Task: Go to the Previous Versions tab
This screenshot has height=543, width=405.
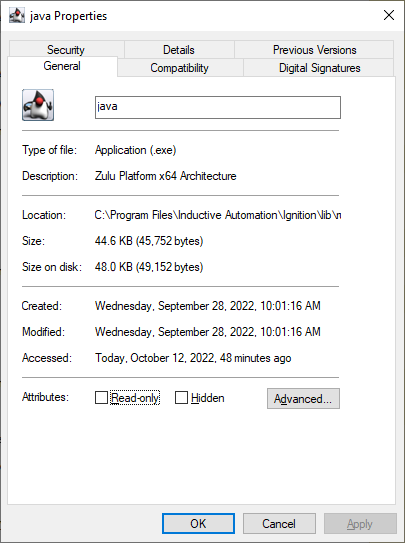Action: (314, 50)
